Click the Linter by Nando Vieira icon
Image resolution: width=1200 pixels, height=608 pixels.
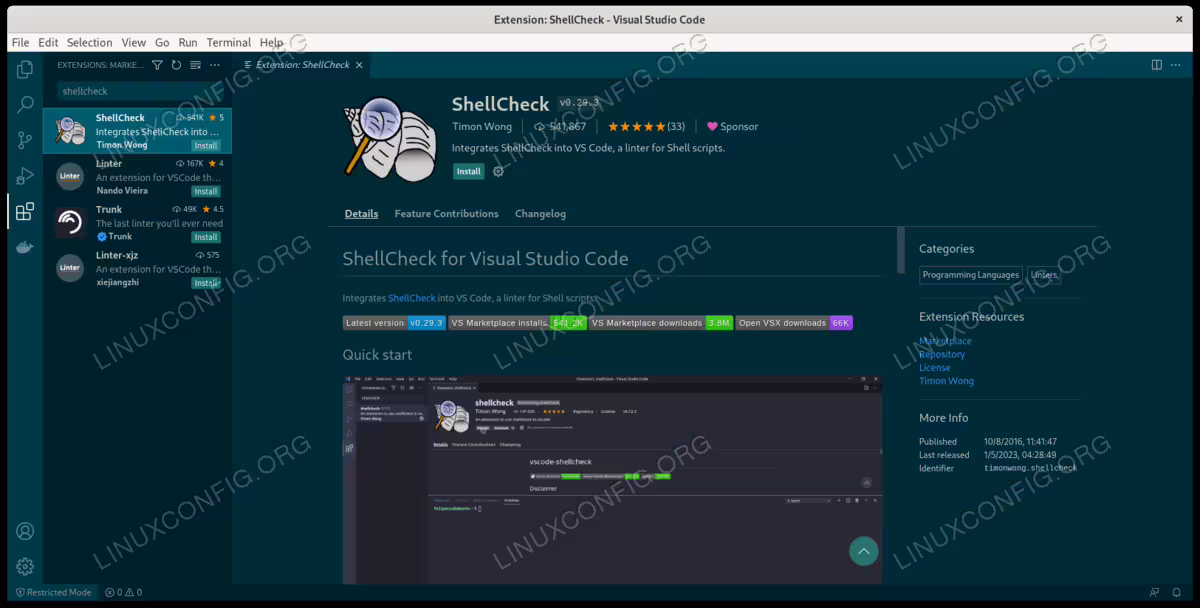[70, 176]
